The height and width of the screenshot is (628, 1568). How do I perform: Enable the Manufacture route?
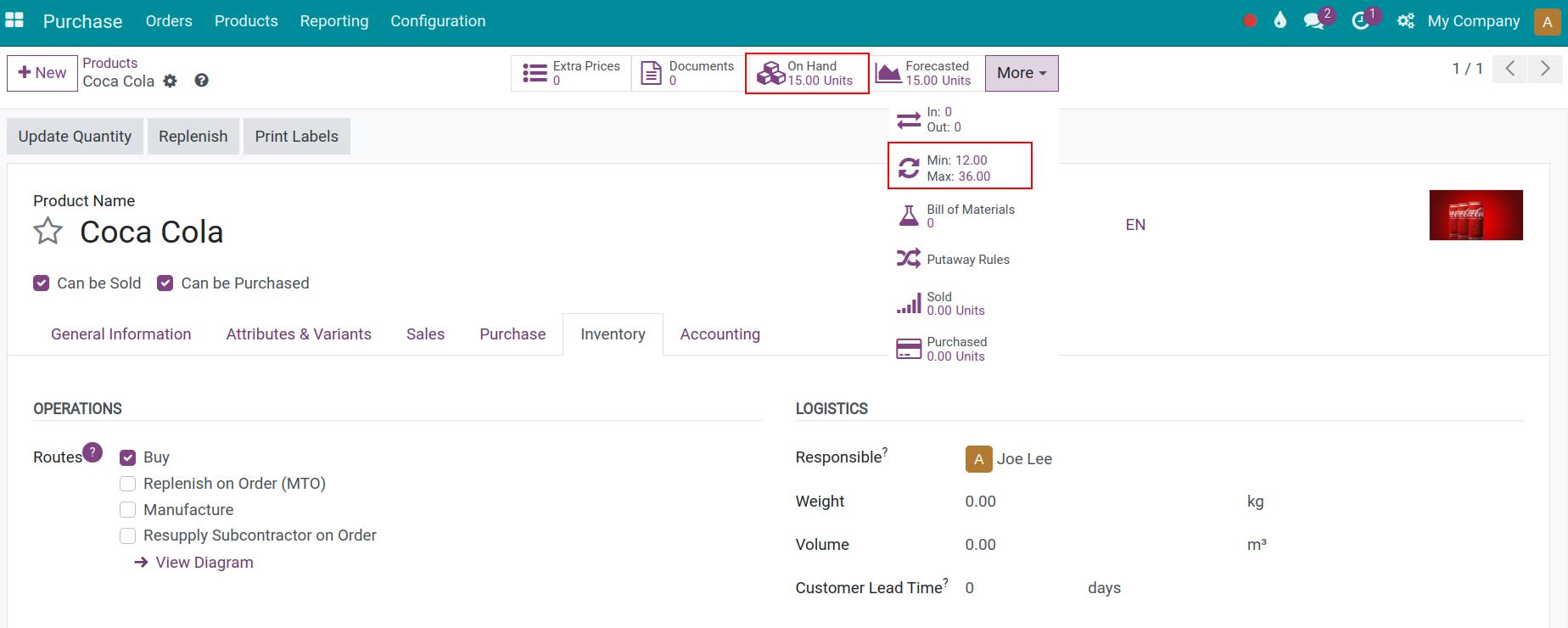click(x=127, y=510)
